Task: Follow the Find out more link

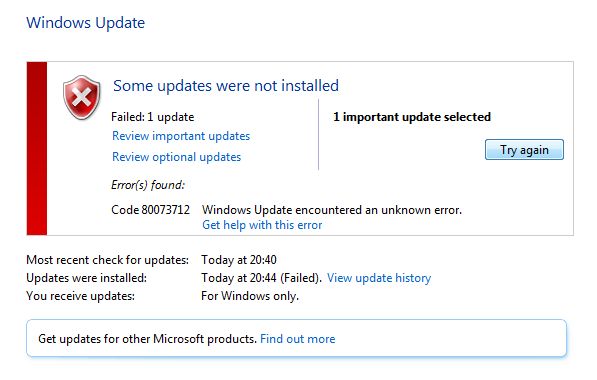Action: click(x=298, y=338)
